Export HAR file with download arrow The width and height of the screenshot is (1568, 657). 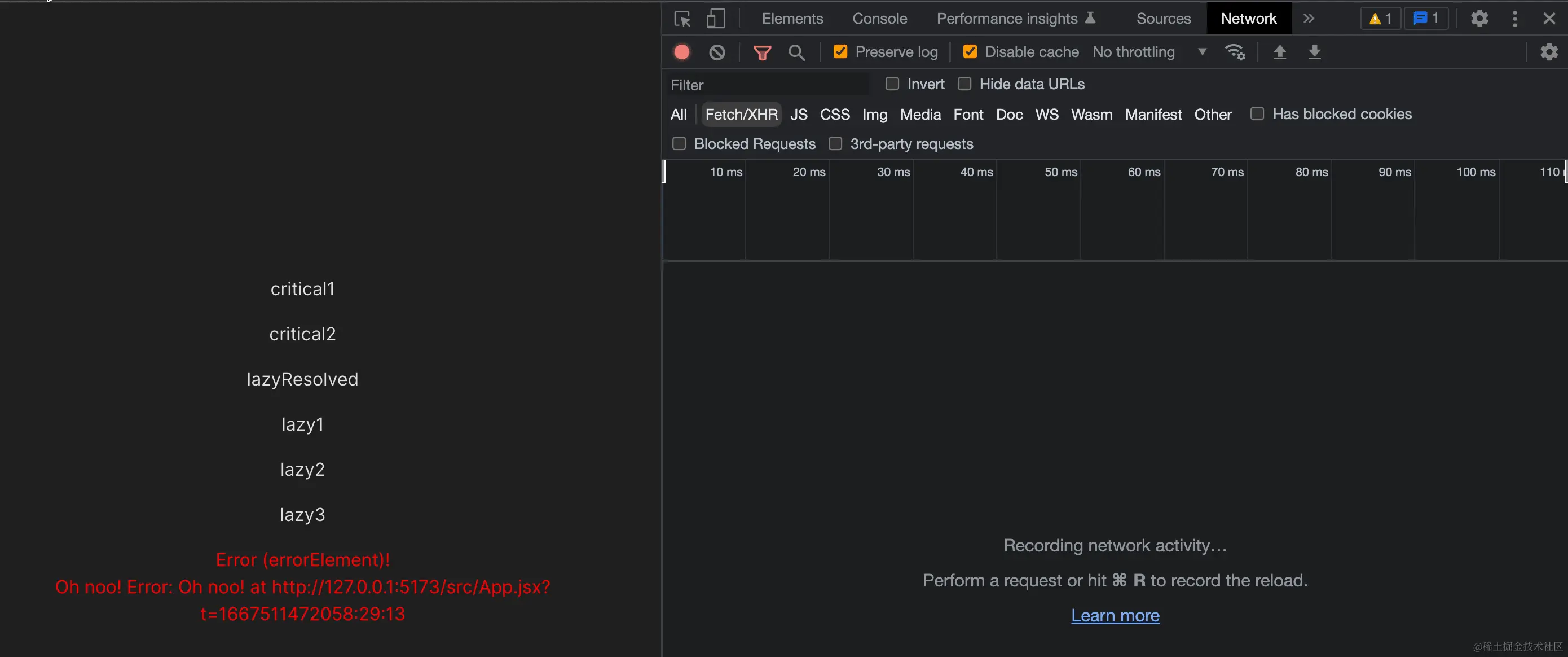1314,52
